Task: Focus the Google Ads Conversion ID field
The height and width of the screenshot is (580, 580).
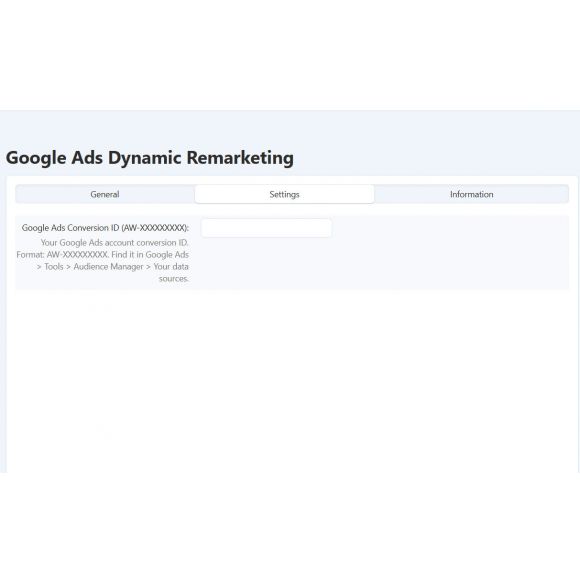Action: [x=266, y=228]
